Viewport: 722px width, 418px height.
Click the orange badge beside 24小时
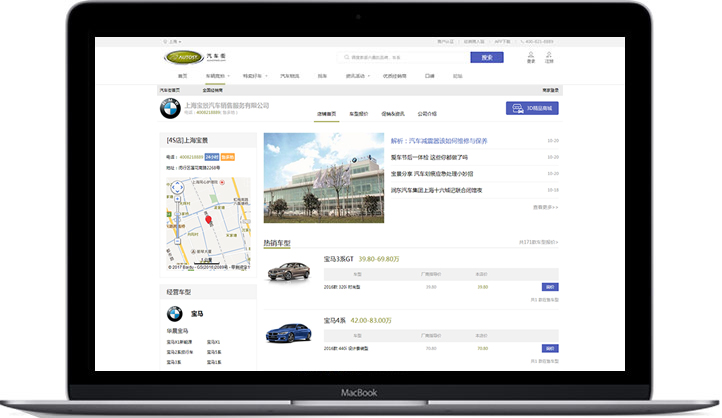coord(227,157)
